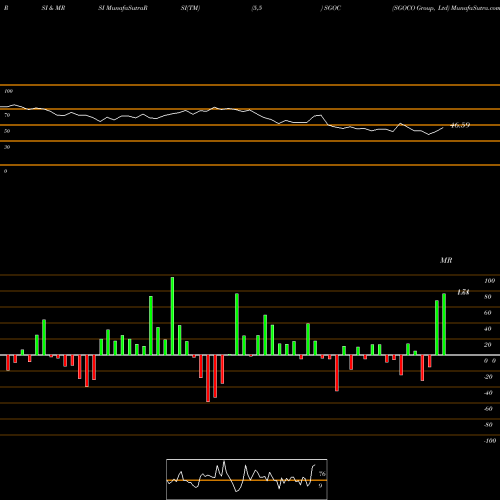Click the 'SI(TM)' header label
Image resolution: width=500 pixels, height=500 pixels.
[190, 8]
